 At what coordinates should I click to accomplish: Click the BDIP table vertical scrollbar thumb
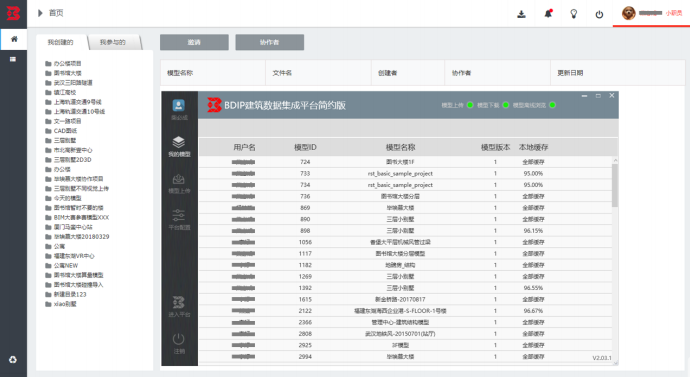(x=615, y=185)
